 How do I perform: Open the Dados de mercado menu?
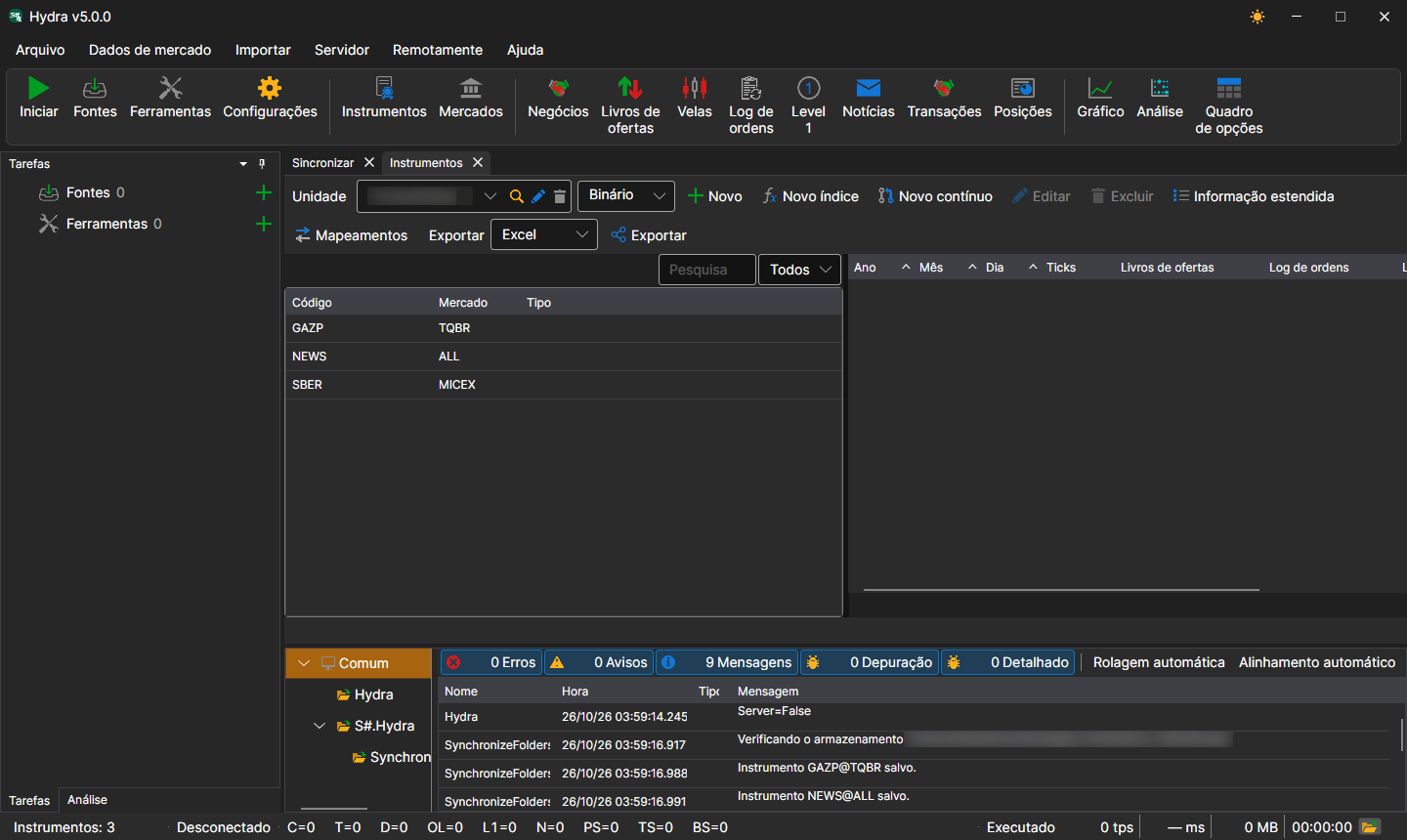point(149,50)
